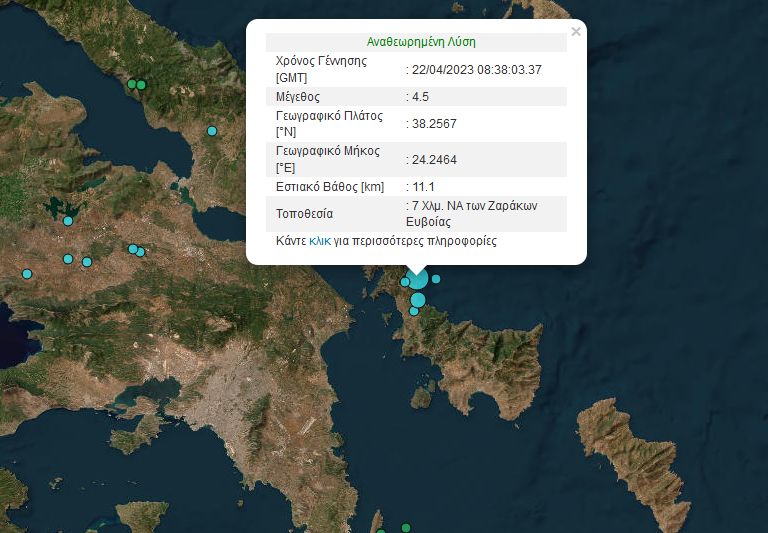Image resolution: width=768 pixels, height=533 pixels.
Task: Click the 'για περισσότερες πληροφορίες' text
Action: coord(415,241)
